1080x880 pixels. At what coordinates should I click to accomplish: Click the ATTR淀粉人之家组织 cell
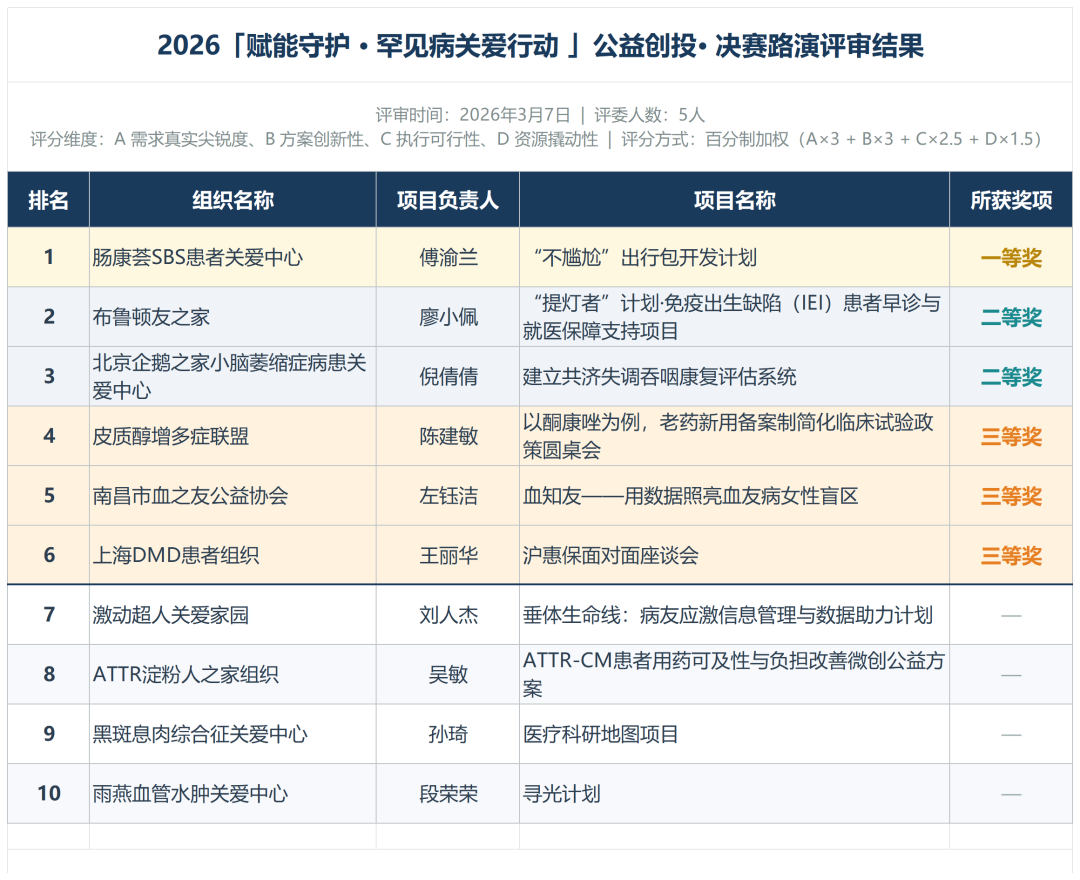(x=185, y=675)
